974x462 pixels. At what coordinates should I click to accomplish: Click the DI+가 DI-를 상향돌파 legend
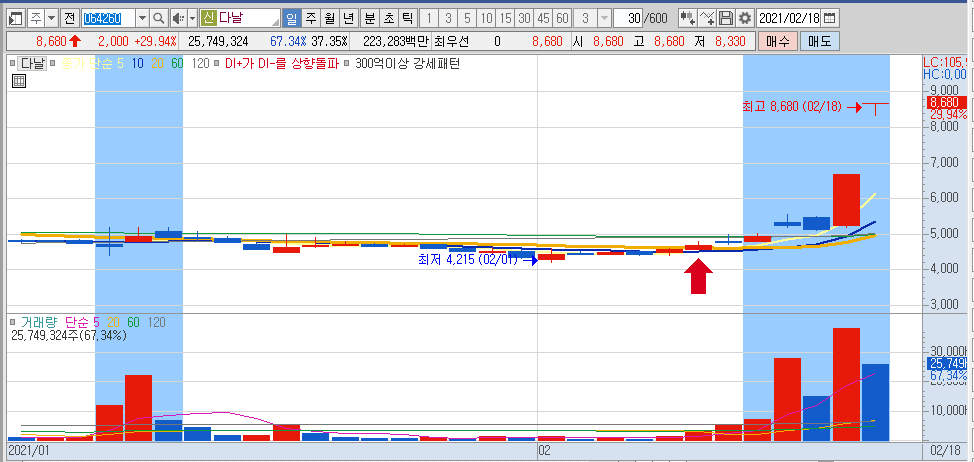coord(280,63)
